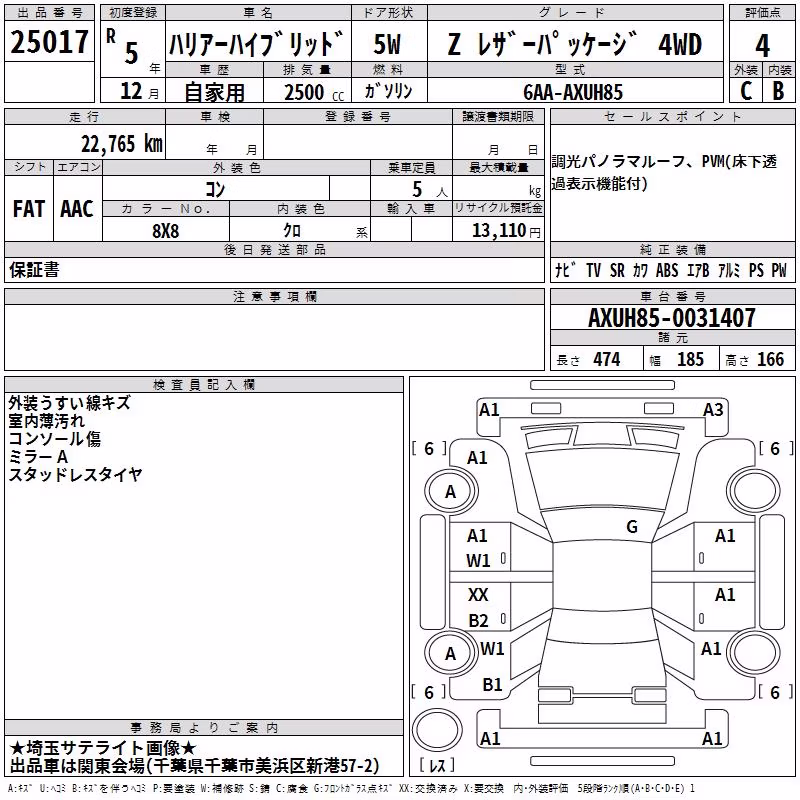Select the vehicle history 自家用

[214, 92]
